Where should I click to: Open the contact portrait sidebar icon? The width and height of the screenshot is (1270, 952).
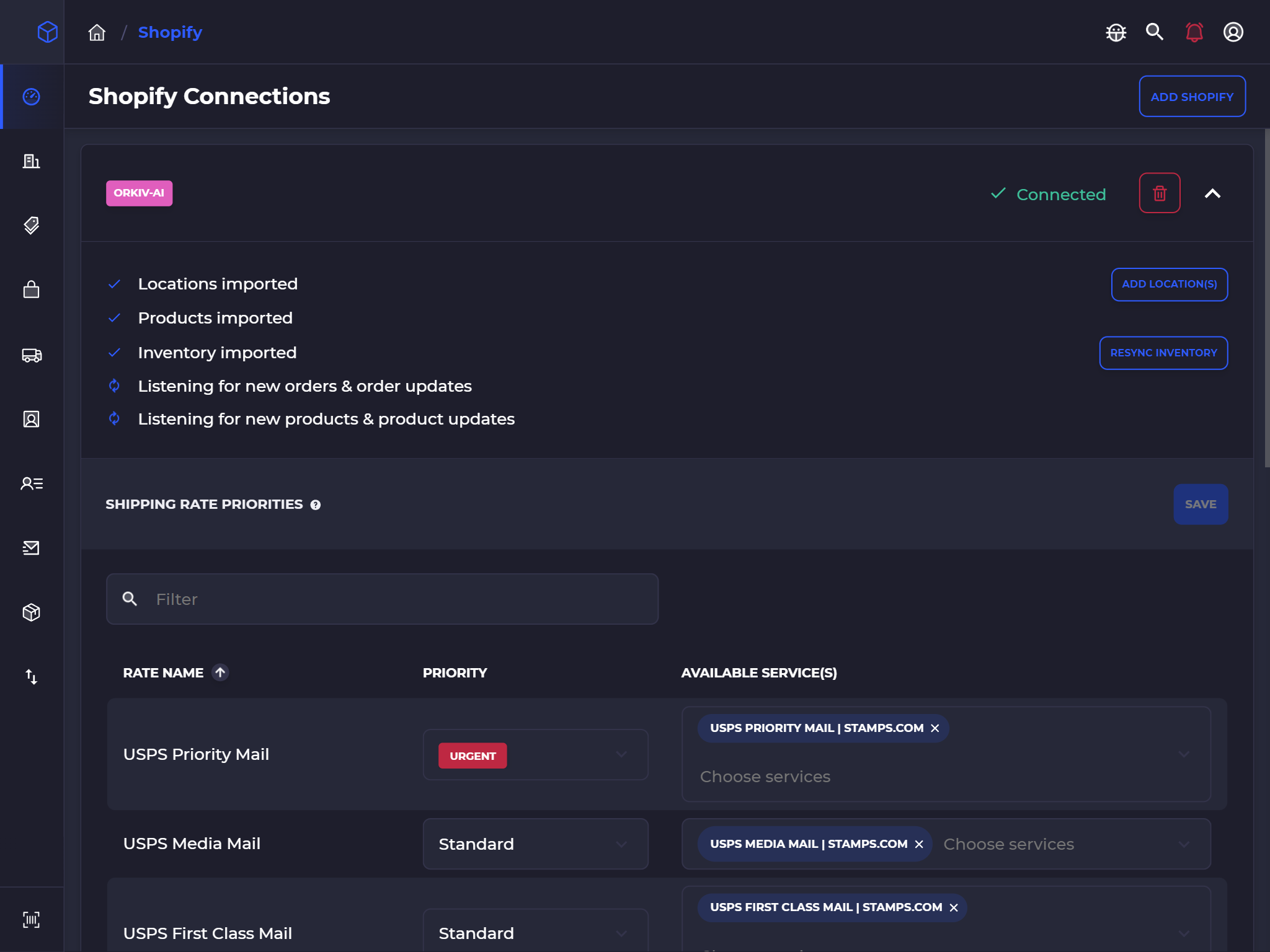click(x=32, y=420)
